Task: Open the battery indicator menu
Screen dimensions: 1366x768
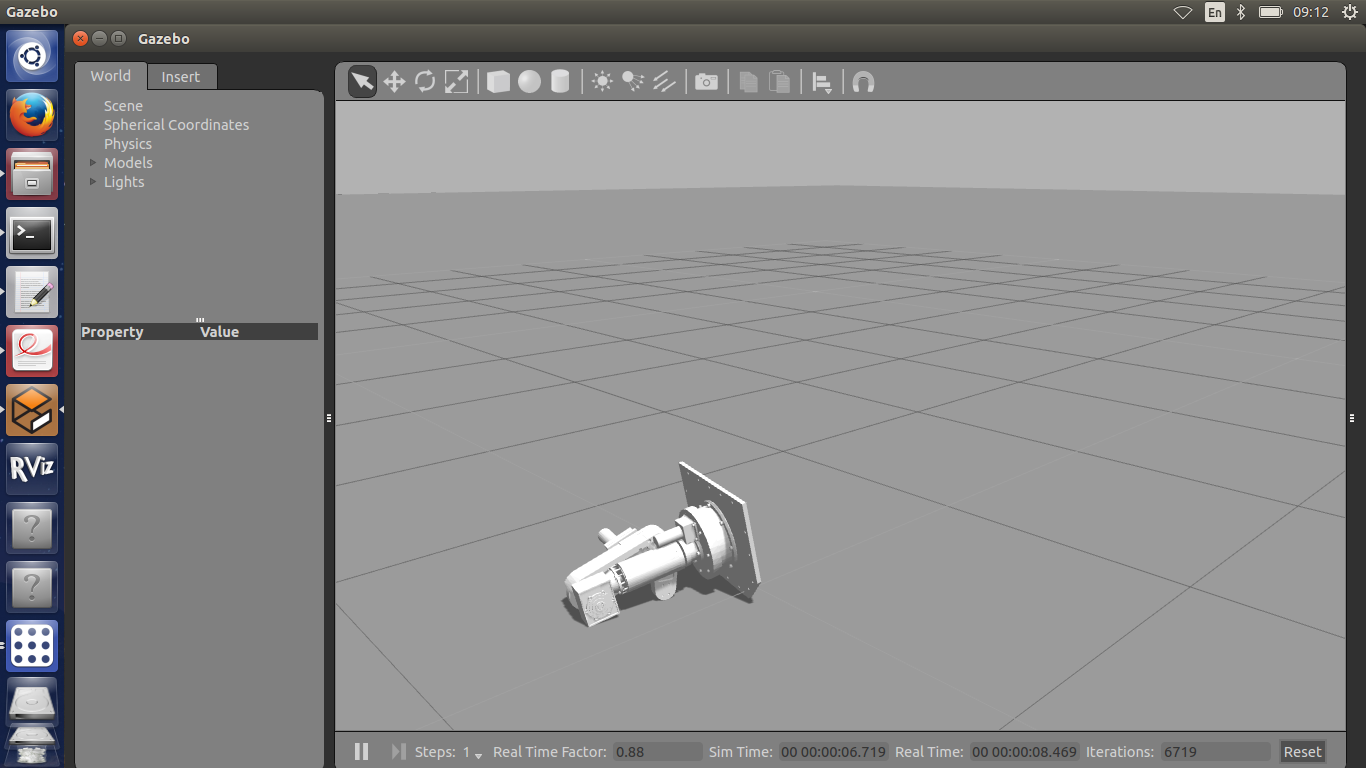Action: point(1271,12)
